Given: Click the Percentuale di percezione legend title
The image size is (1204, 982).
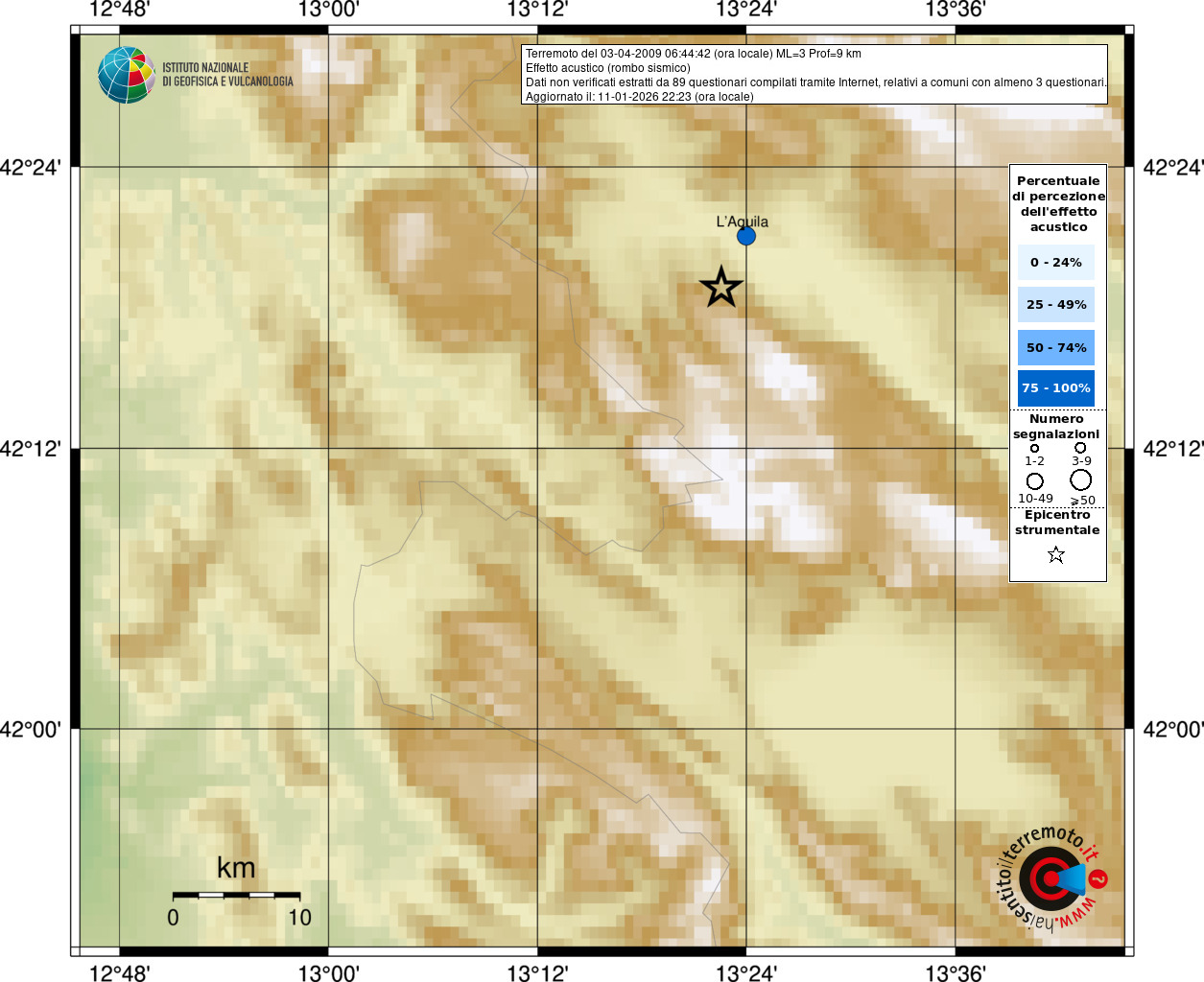Looking at the screenshot, I should pos(1058,203).
